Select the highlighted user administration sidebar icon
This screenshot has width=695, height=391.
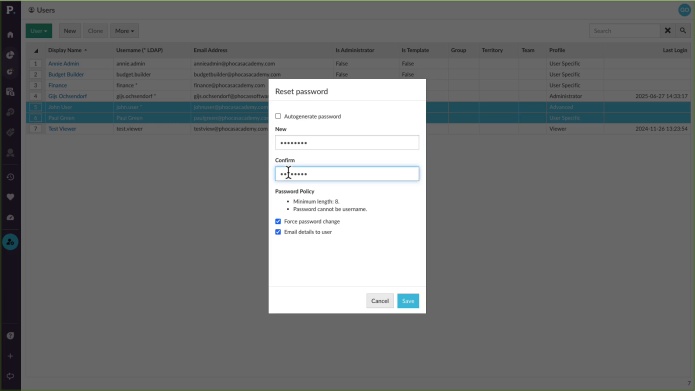pos(10,242)
